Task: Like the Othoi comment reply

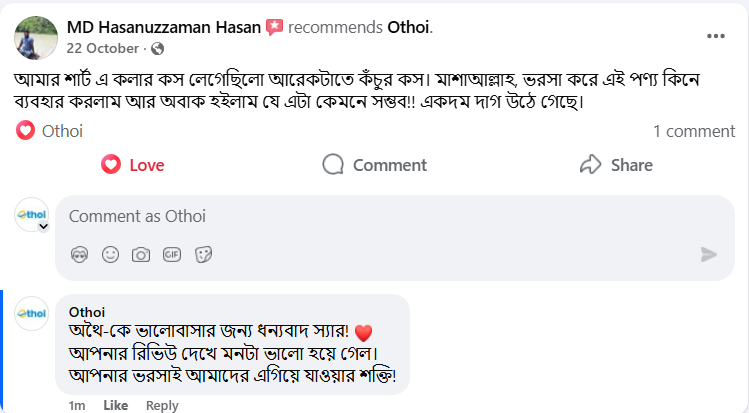Action: (116, 405)
